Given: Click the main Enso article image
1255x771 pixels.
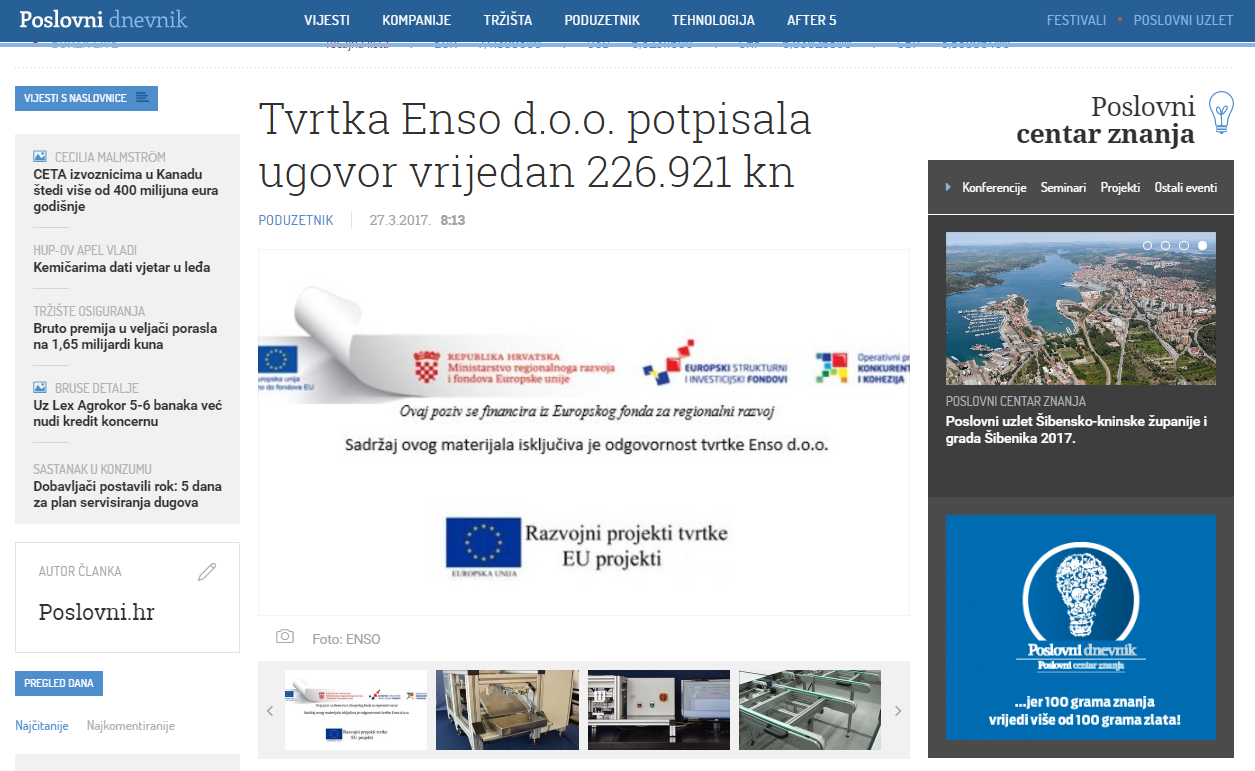Looking at the screenshot, I should (584, 432).
